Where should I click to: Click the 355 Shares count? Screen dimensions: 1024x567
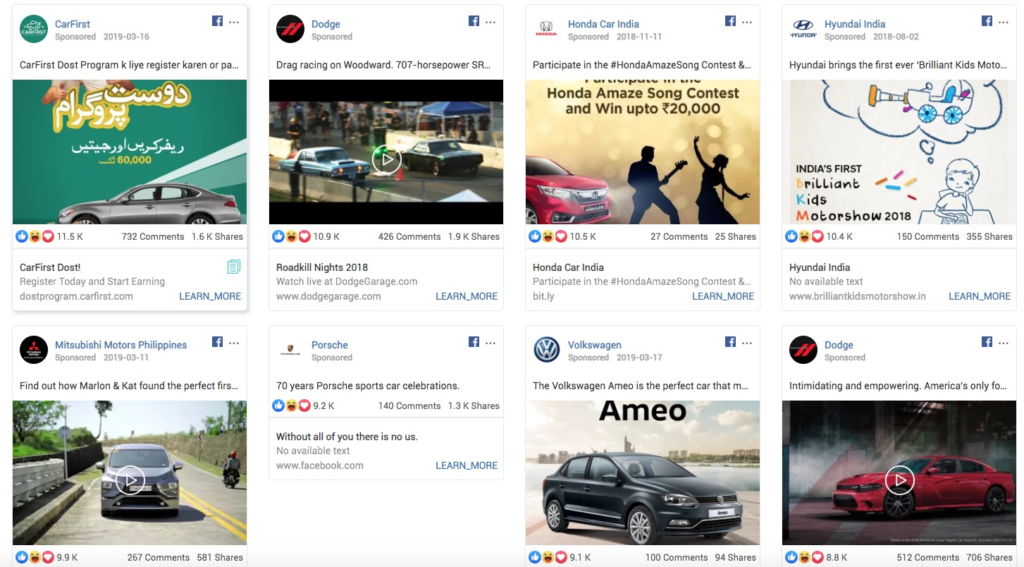click(x=989, y=236)
